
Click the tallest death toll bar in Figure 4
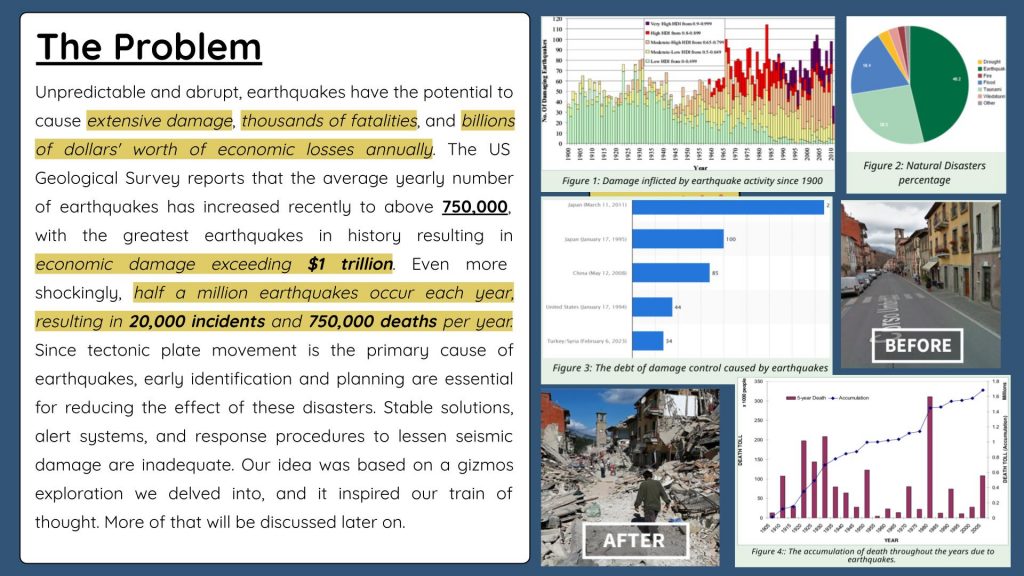point(930,457)
